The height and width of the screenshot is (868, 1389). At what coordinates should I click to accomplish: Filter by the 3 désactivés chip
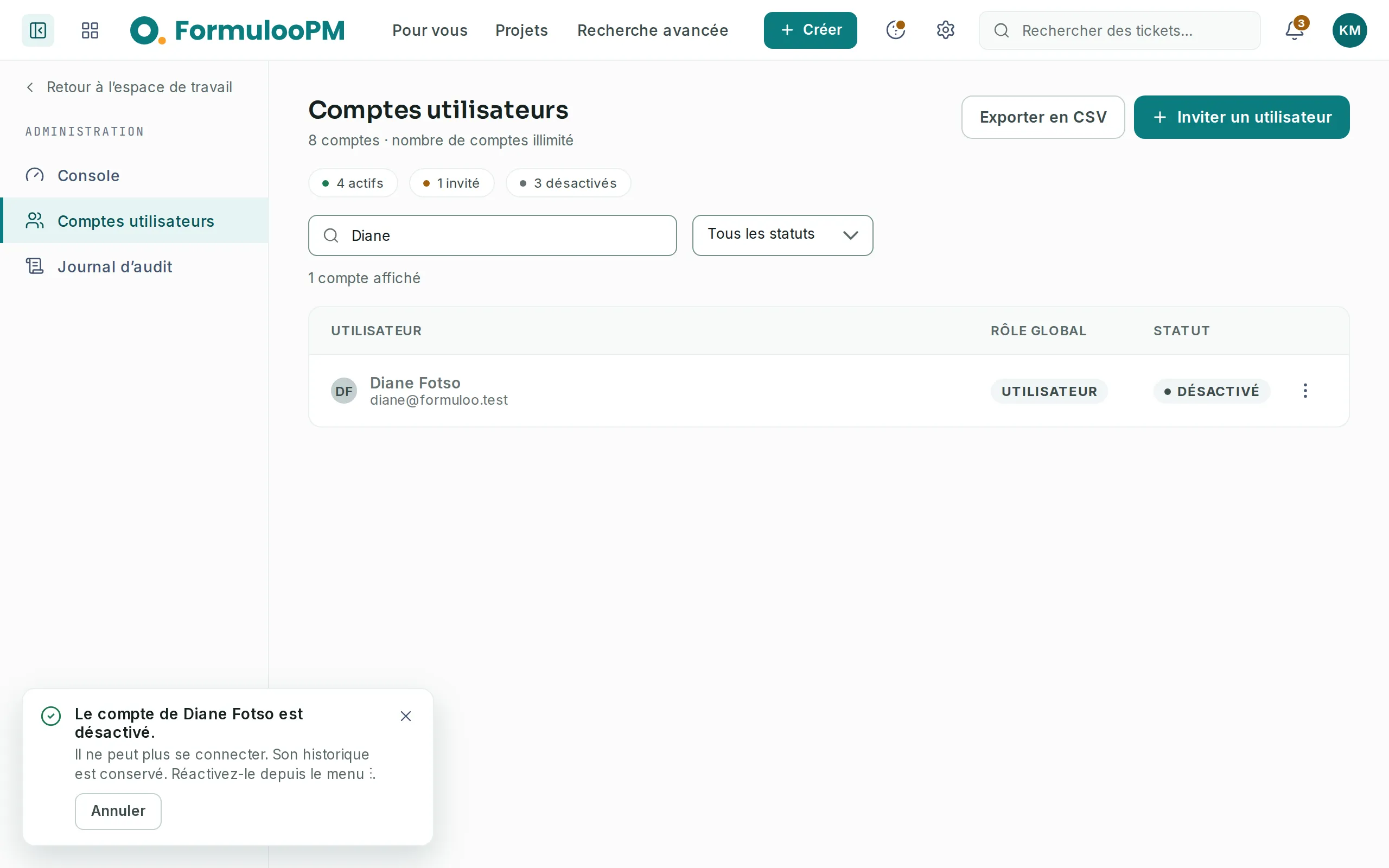(x=568, y=183)
